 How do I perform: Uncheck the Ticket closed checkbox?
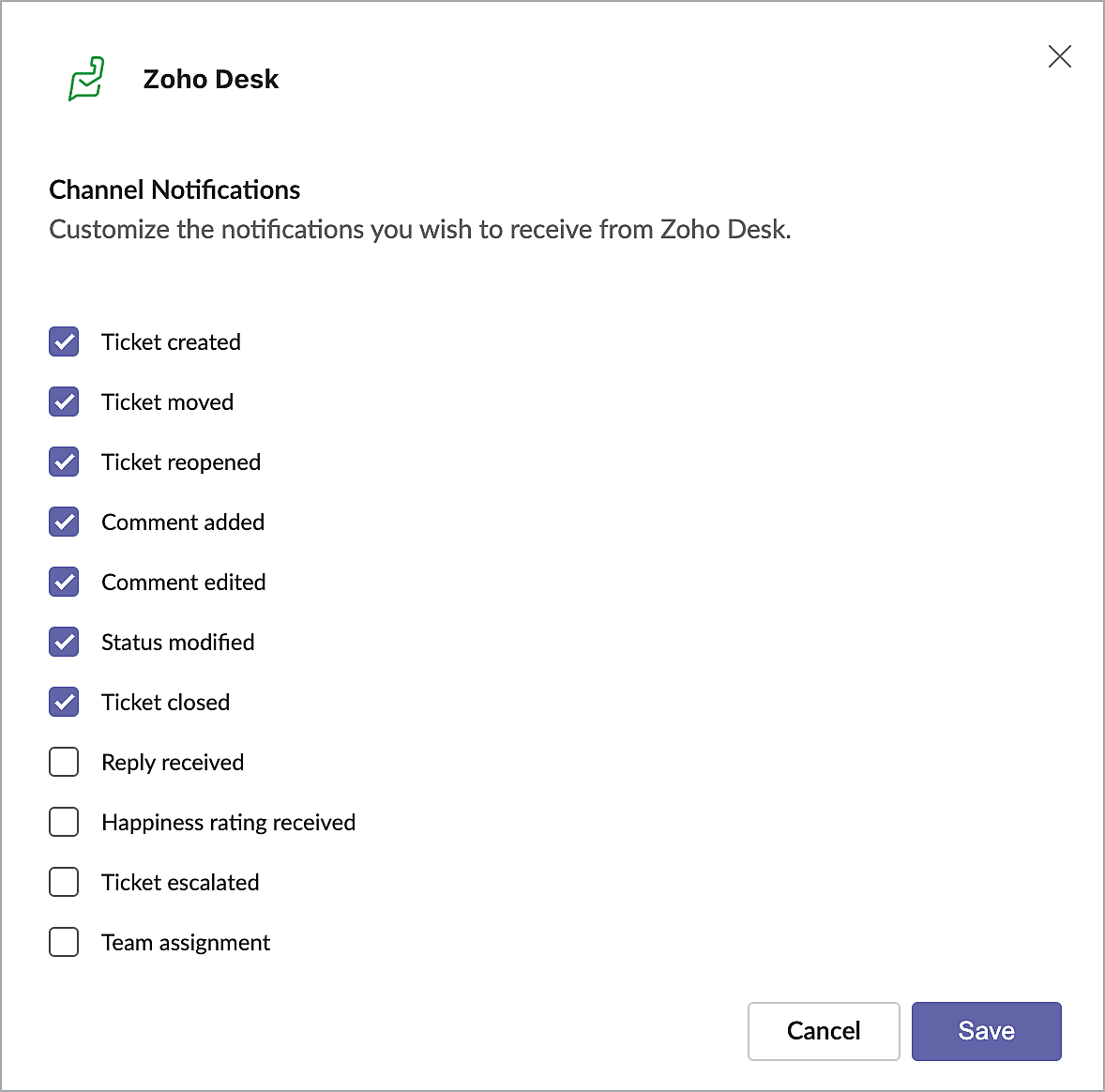pyautogui.click(x=64, y=703)
